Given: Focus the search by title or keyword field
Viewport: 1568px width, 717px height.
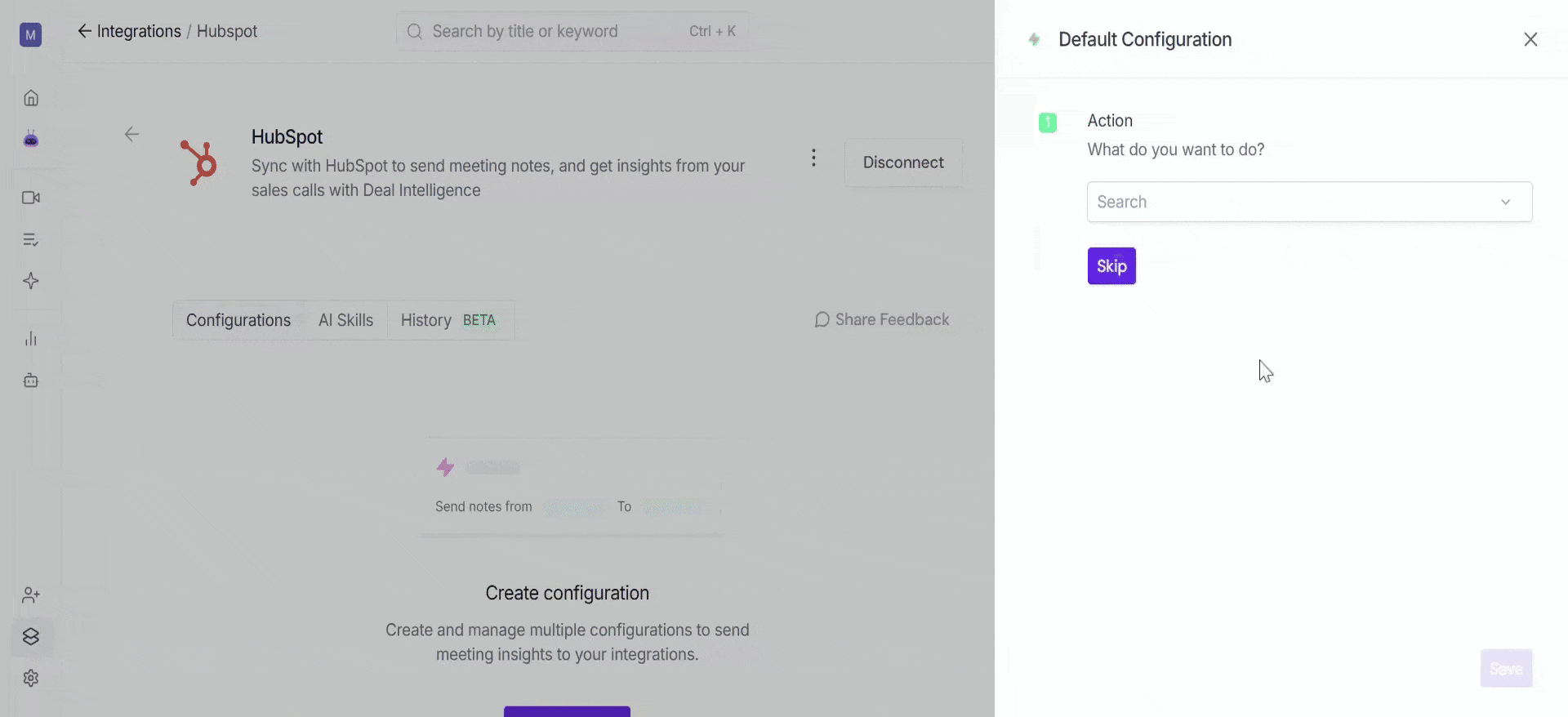Looking at the screenshot, I should 572,31.
